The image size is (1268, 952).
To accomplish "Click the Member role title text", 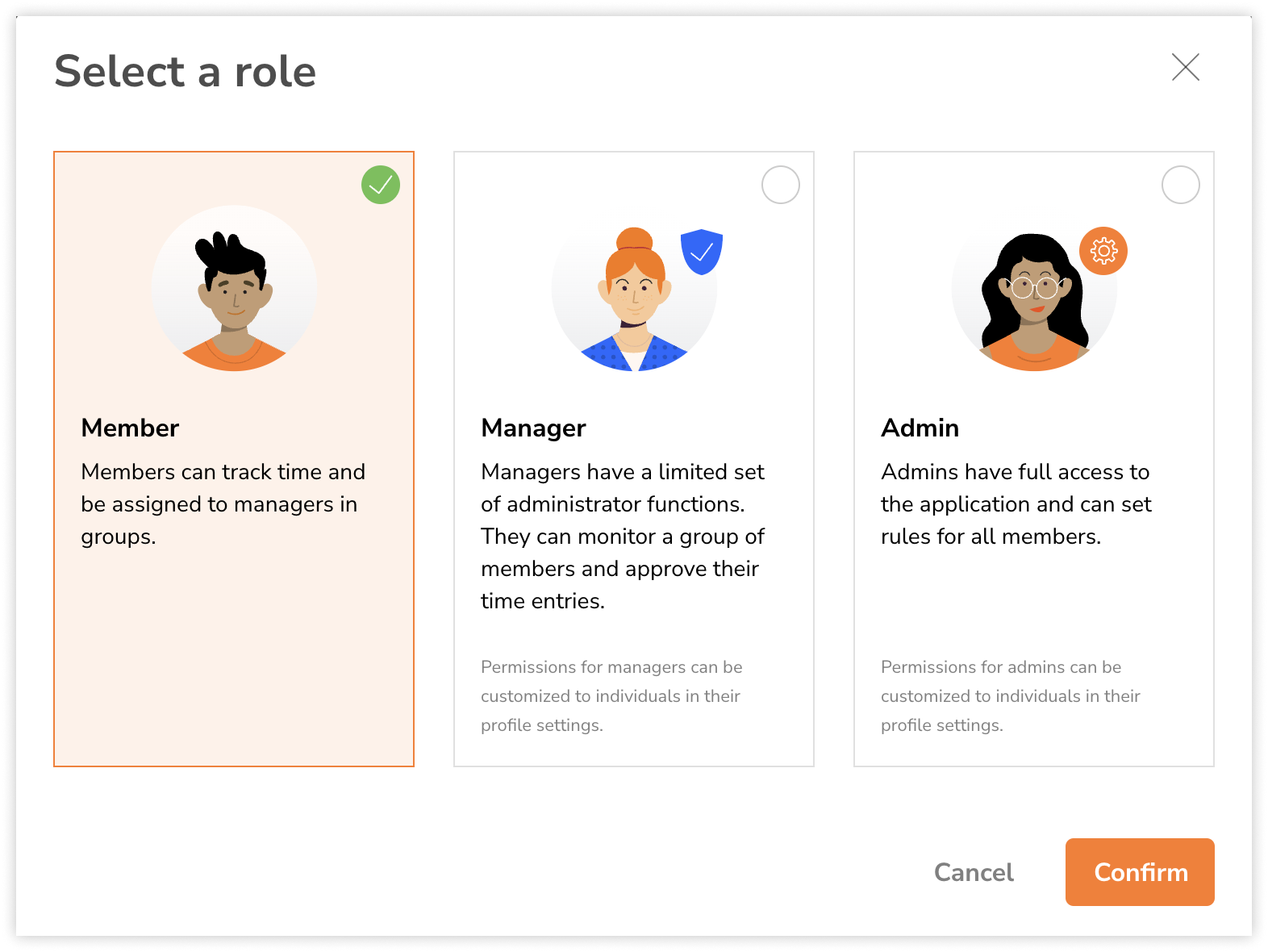I will click(130, 428).
